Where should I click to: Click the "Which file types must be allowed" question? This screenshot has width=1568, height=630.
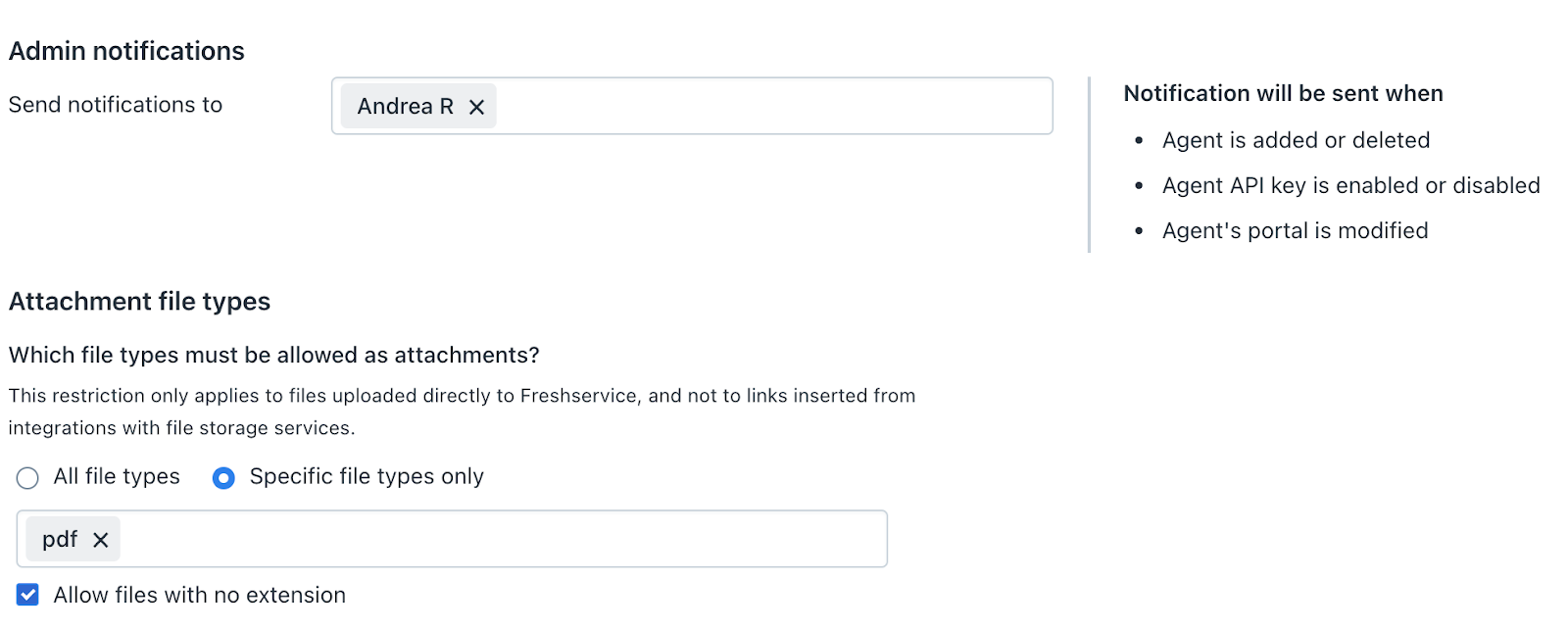point(273,355)
